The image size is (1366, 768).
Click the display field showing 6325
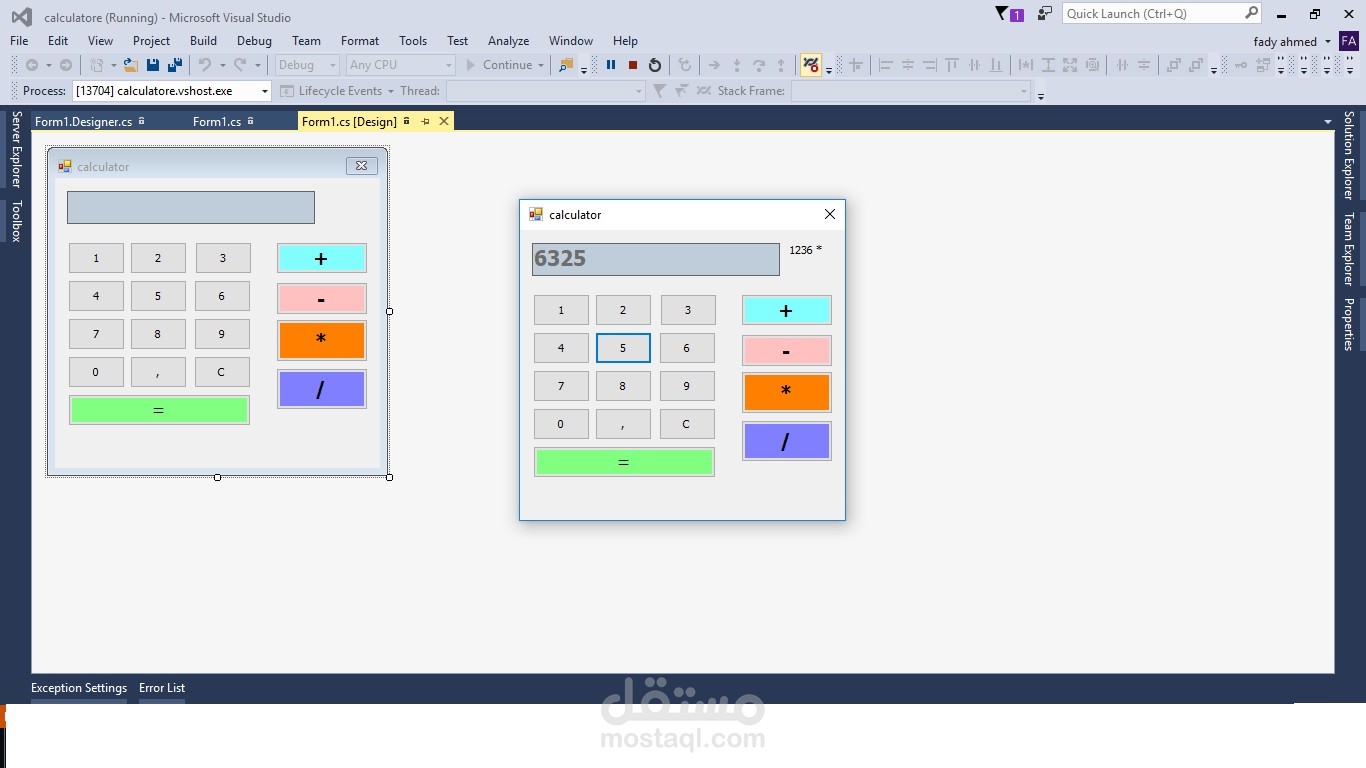pyautogui.click(x=656, y=259)
